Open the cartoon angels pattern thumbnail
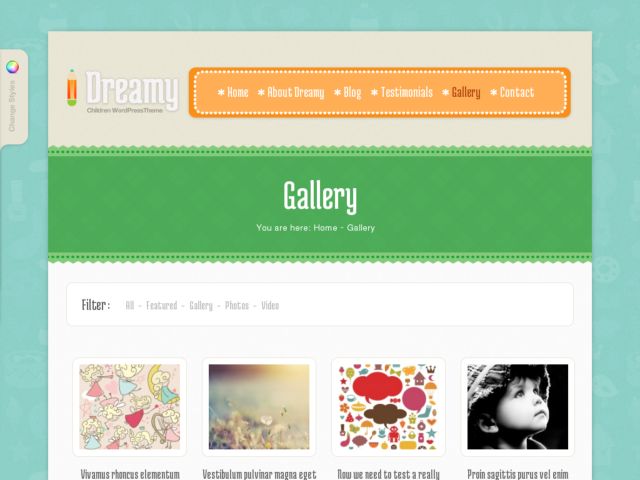The image size is (640, 480). (130, 407)
